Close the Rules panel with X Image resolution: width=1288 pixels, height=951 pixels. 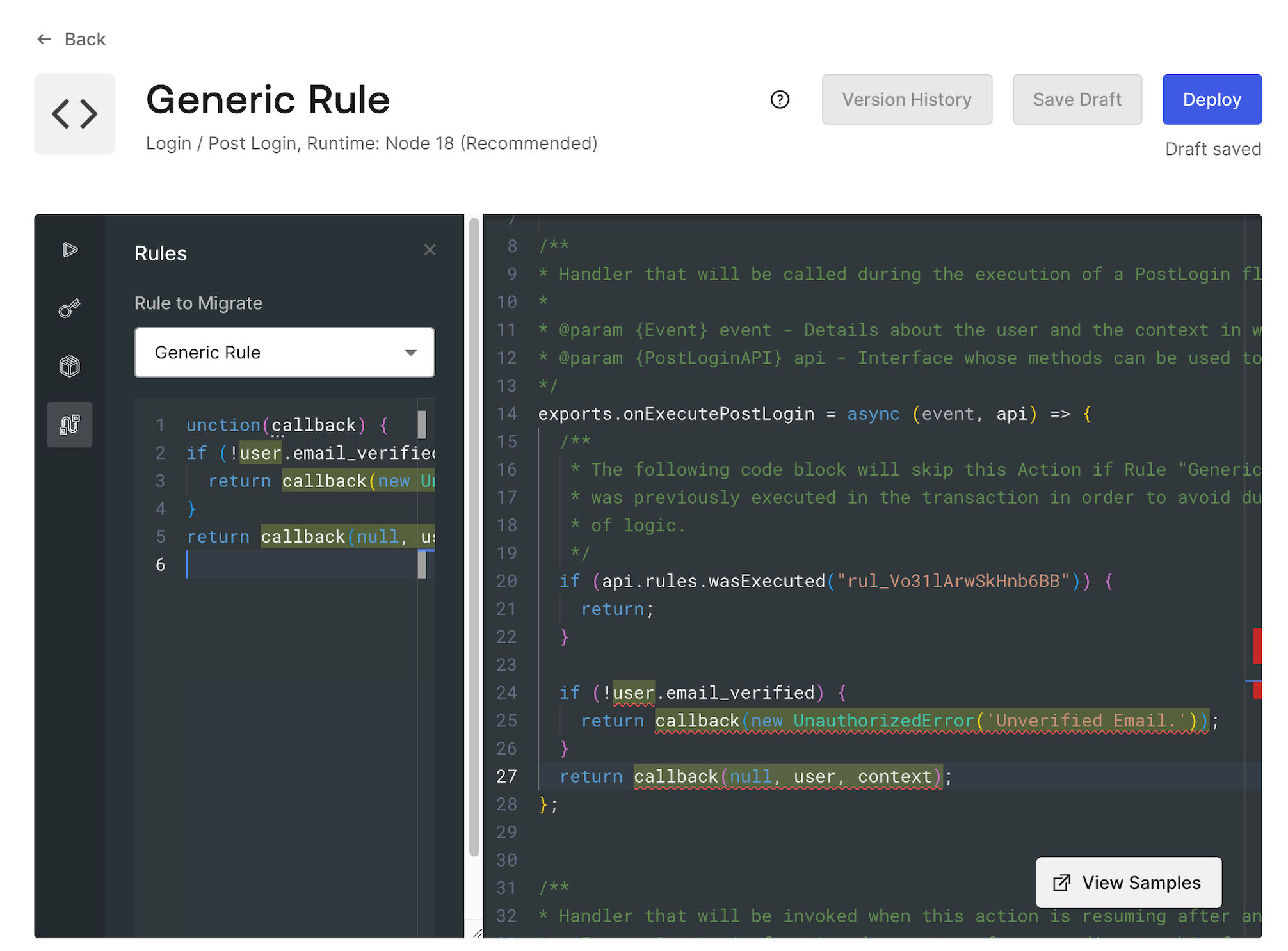[430, 250]
